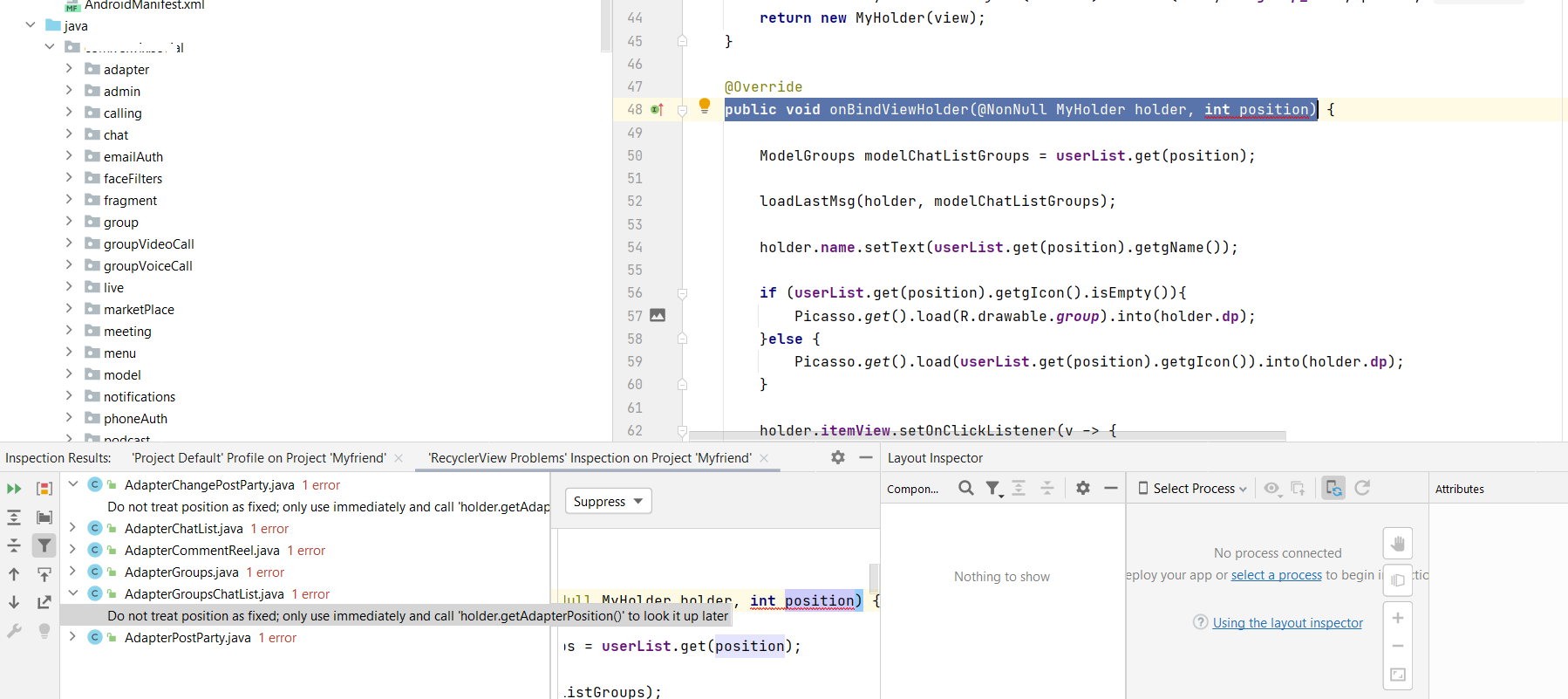Open the Suppress dropdown
1568x699 pixels.
(x=609, y=502)
